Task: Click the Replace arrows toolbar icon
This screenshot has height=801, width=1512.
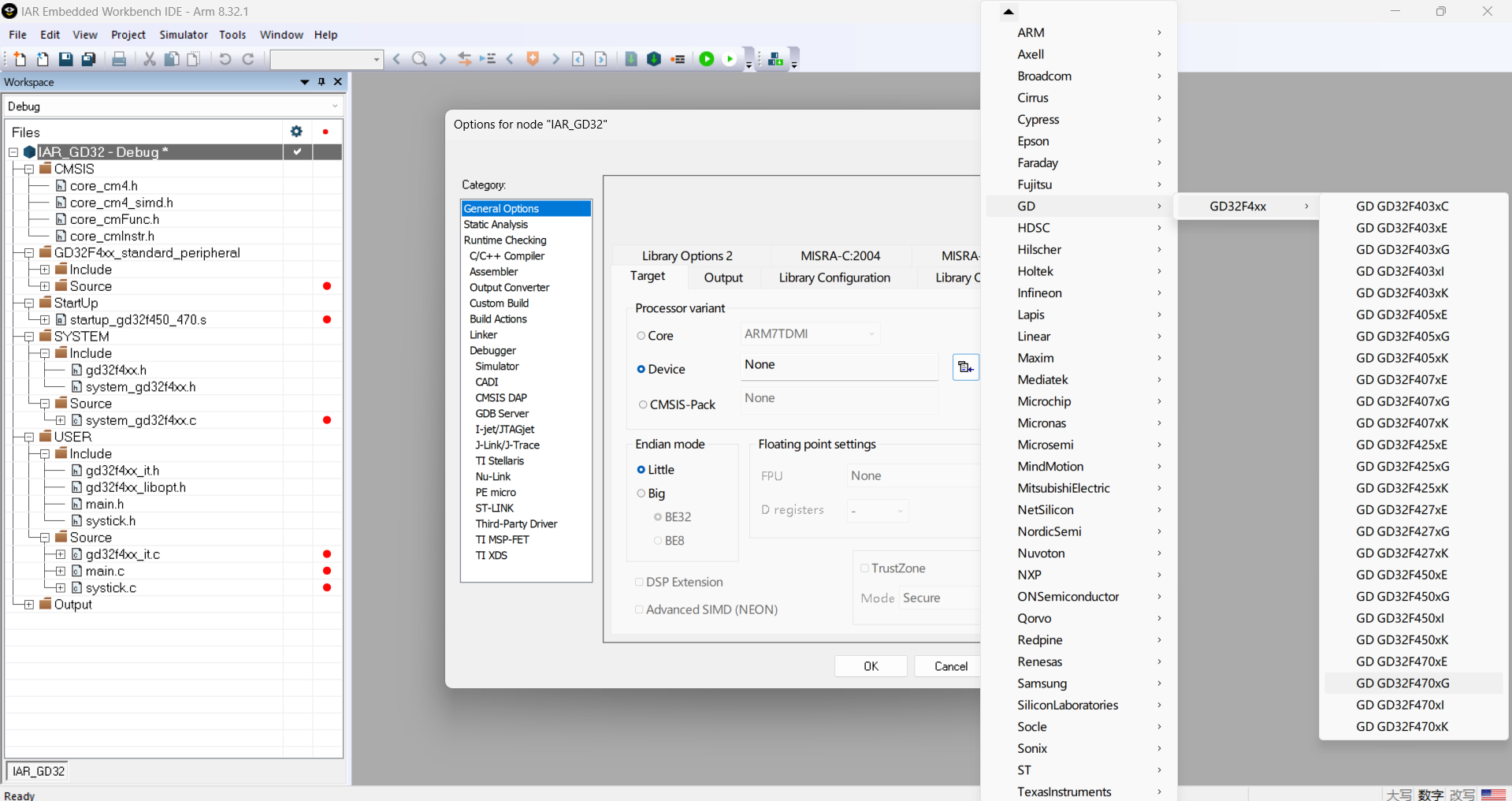Action: click(465, 59)
